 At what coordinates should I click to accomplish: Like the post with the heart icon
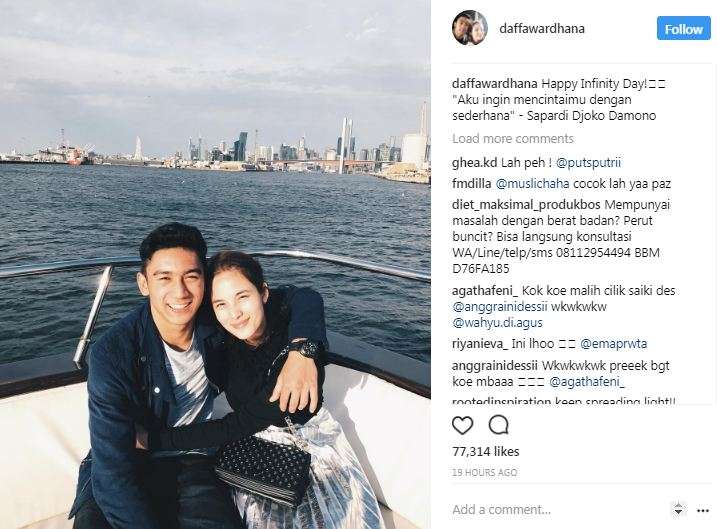[462, 425]
